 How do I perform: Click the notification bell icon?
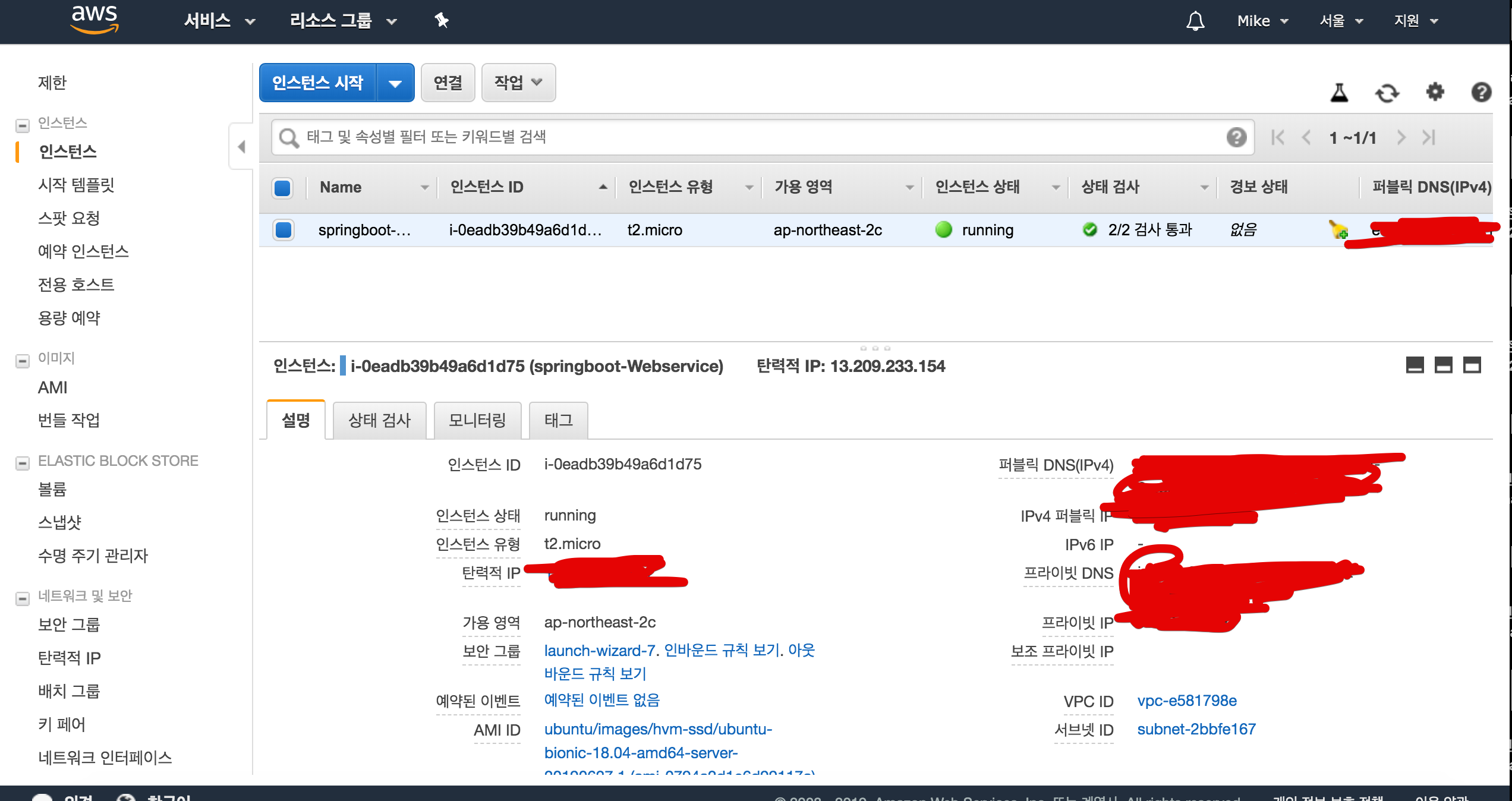coord(1195,21)
